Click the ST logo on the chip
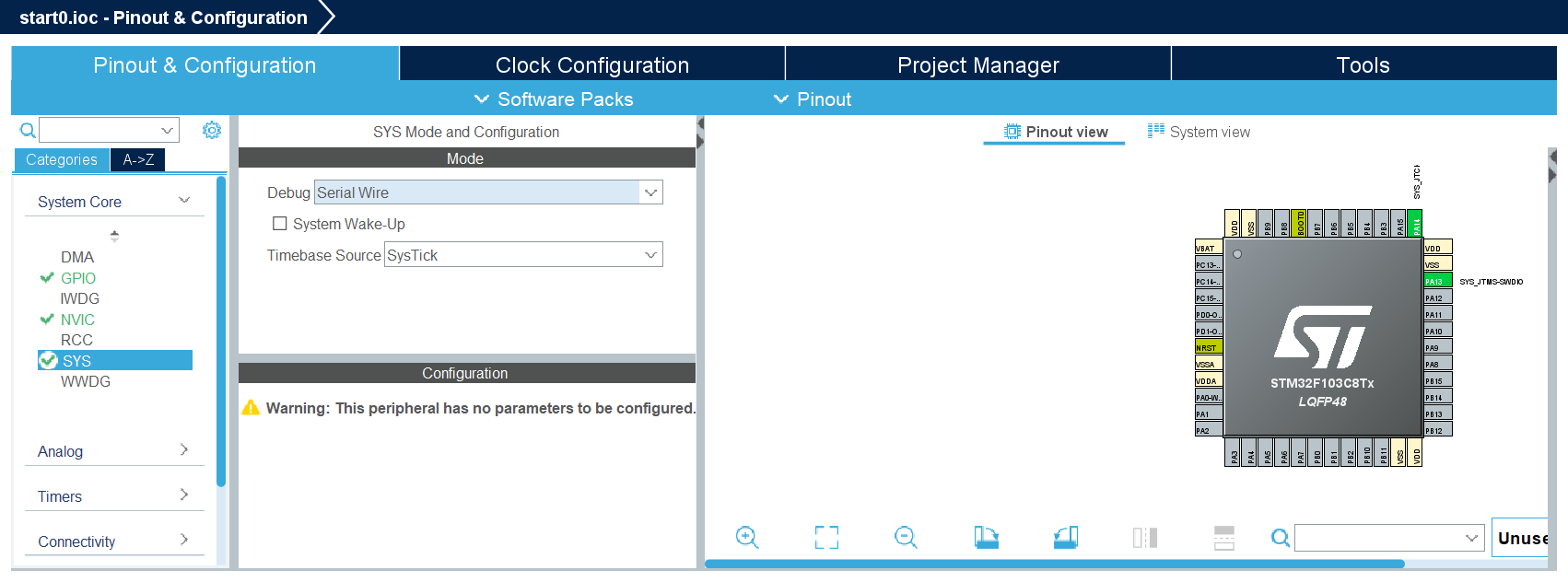Screen dimensions: 1568x582 click(1323, 337)
